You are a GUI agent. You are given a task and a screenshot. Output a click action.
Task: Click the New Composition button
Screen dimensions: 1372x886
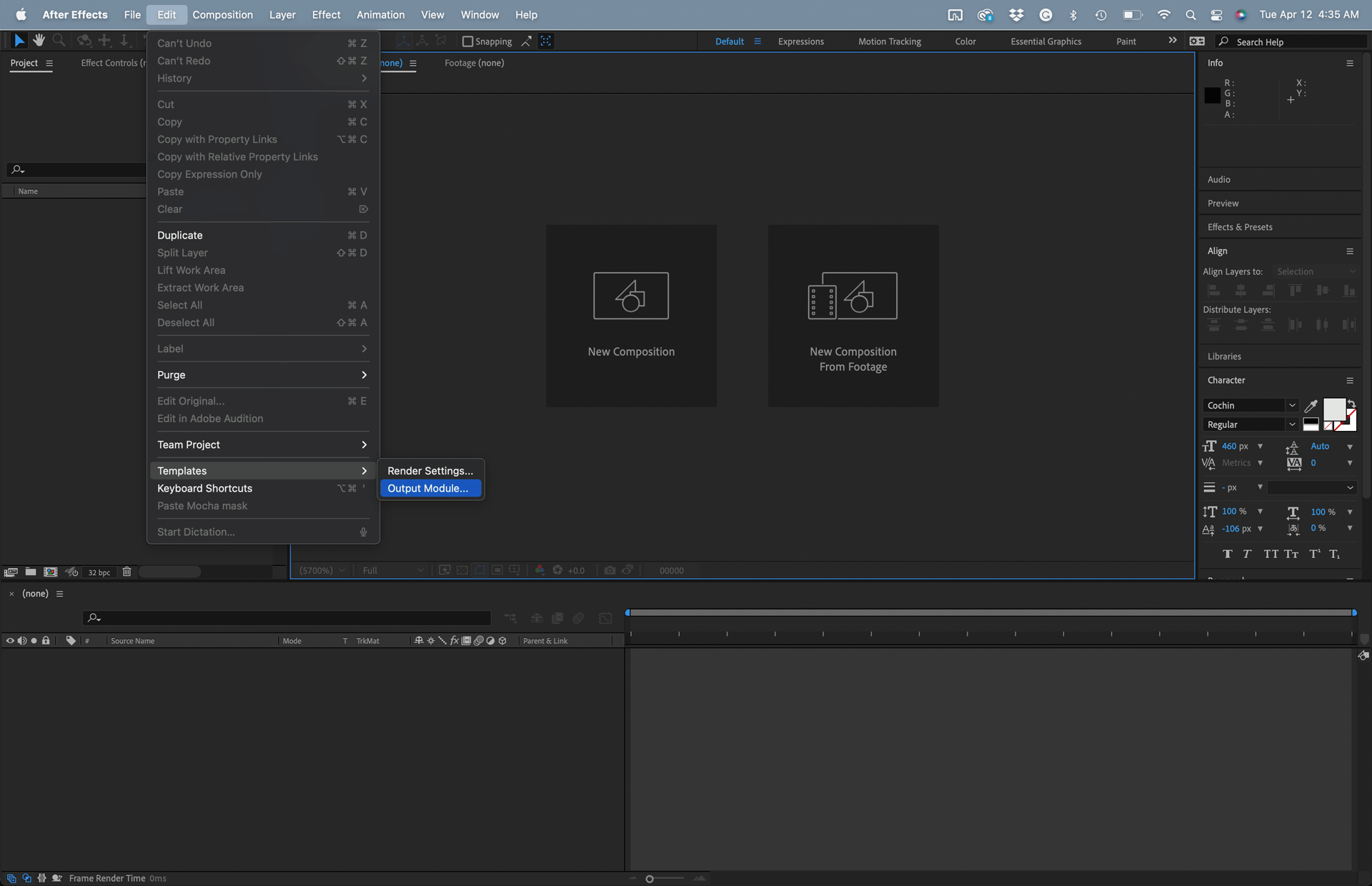click(x=631, y=316)
